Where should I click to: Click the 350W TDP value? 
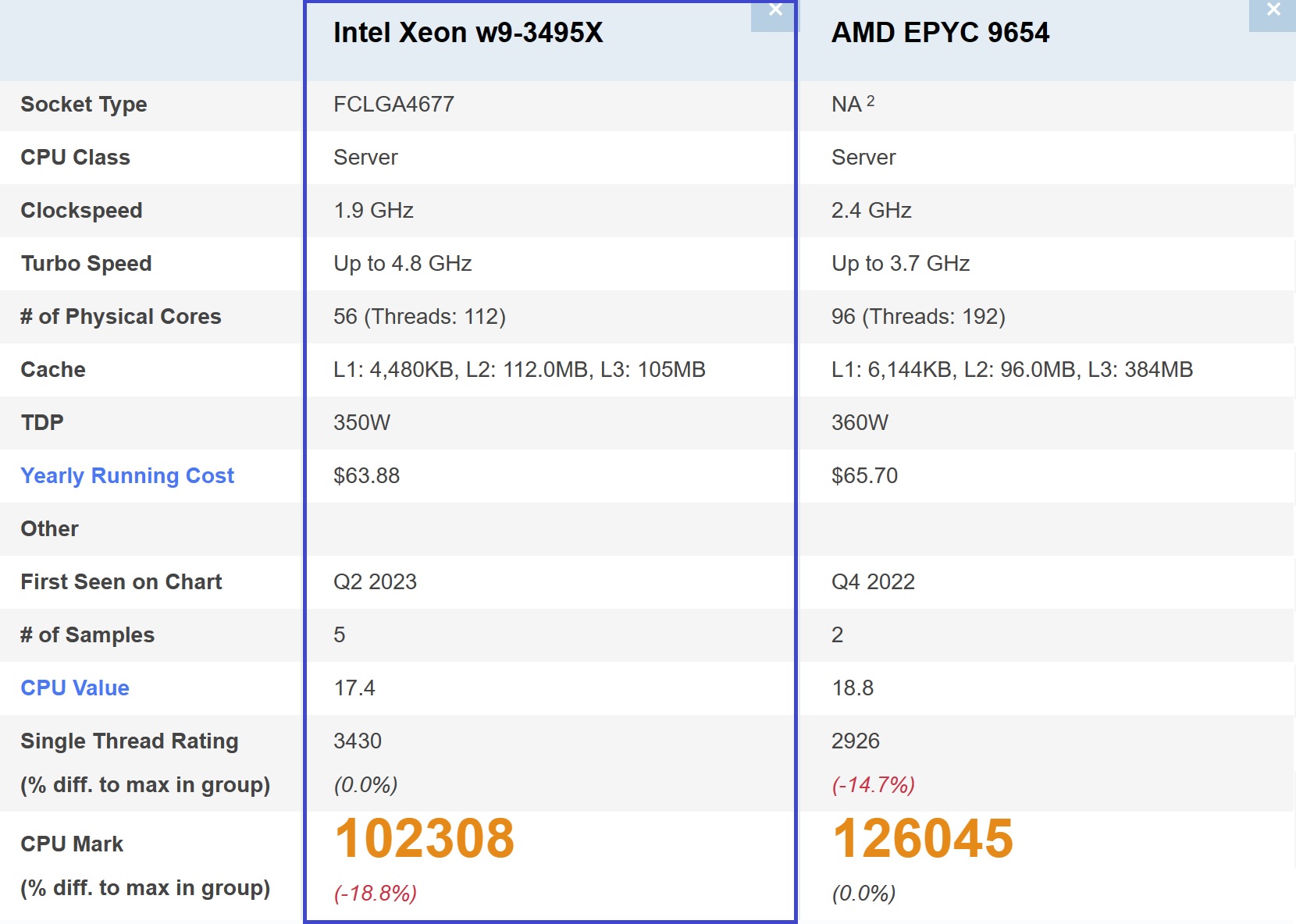click(361, 422)
